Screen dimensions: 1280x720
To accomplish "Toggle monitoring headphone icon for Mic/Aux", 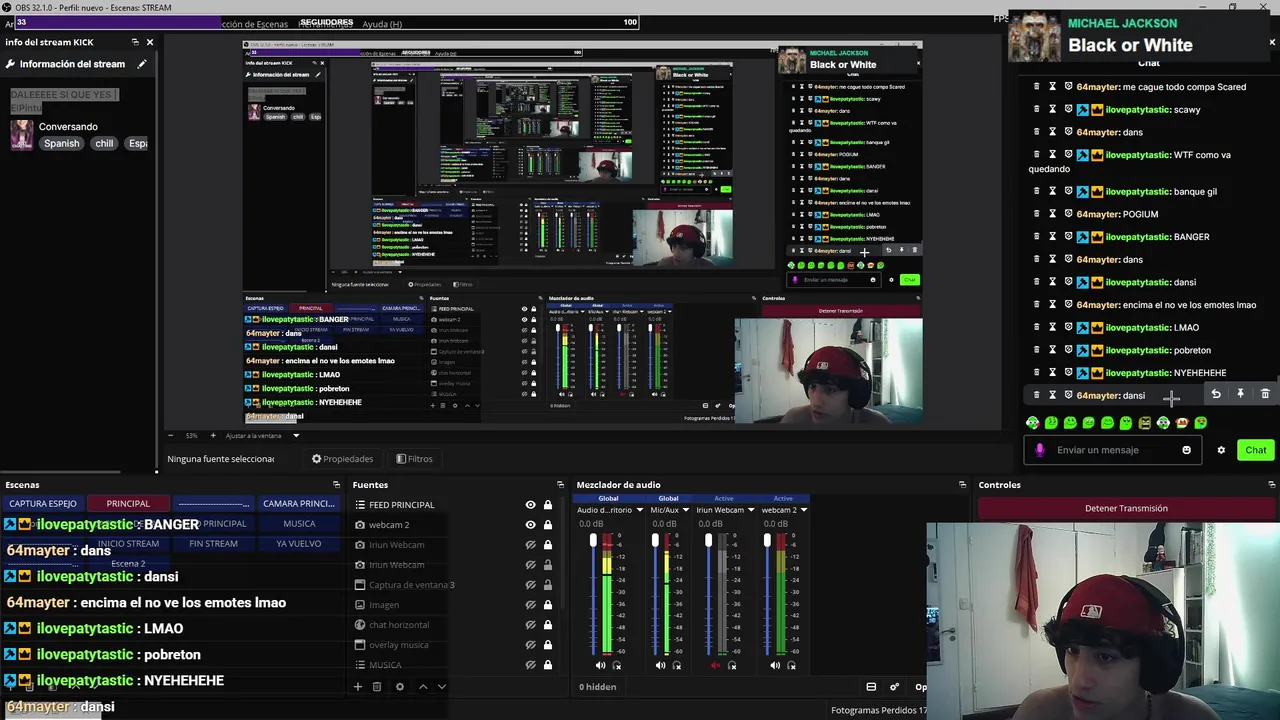I will point(677,665).
